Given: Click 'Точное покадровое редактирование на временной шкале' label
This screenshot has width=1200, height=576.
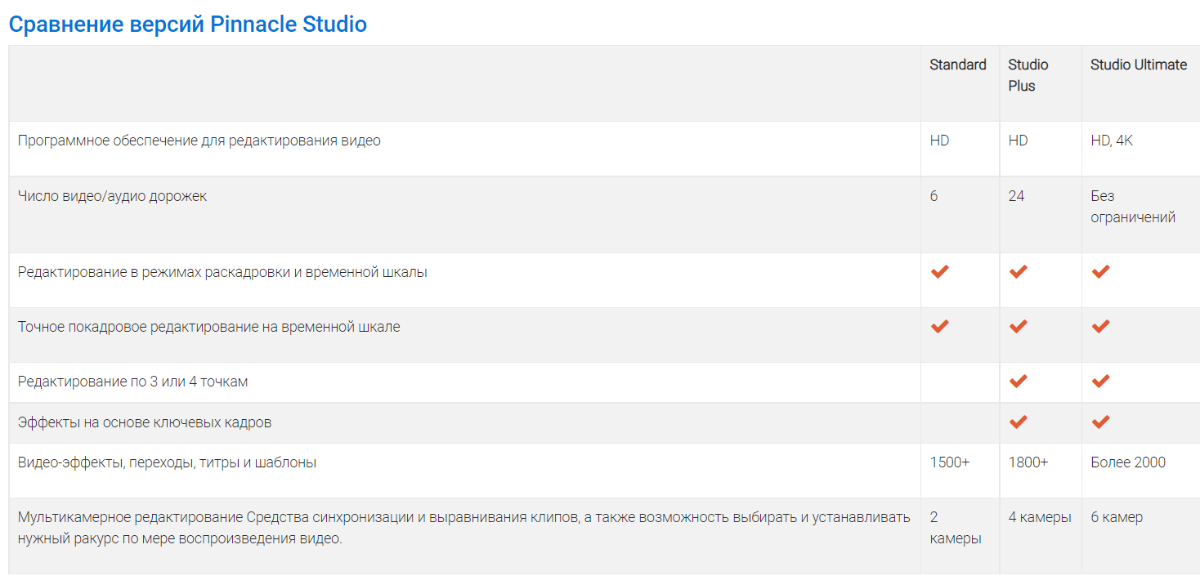Looking at the screenshot, I should point(209,327).
